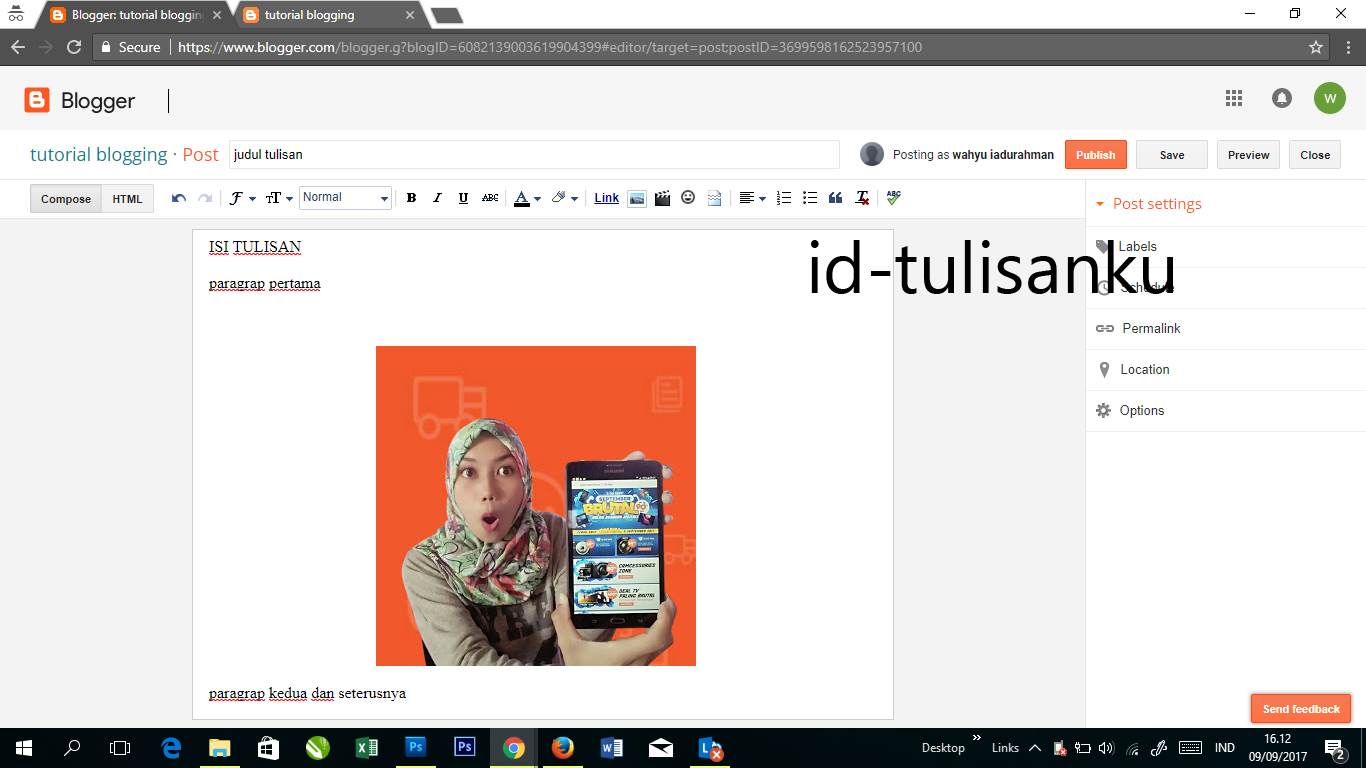Apply strikethrough formatting
The image size is (1366, 768).
point(489,197)
